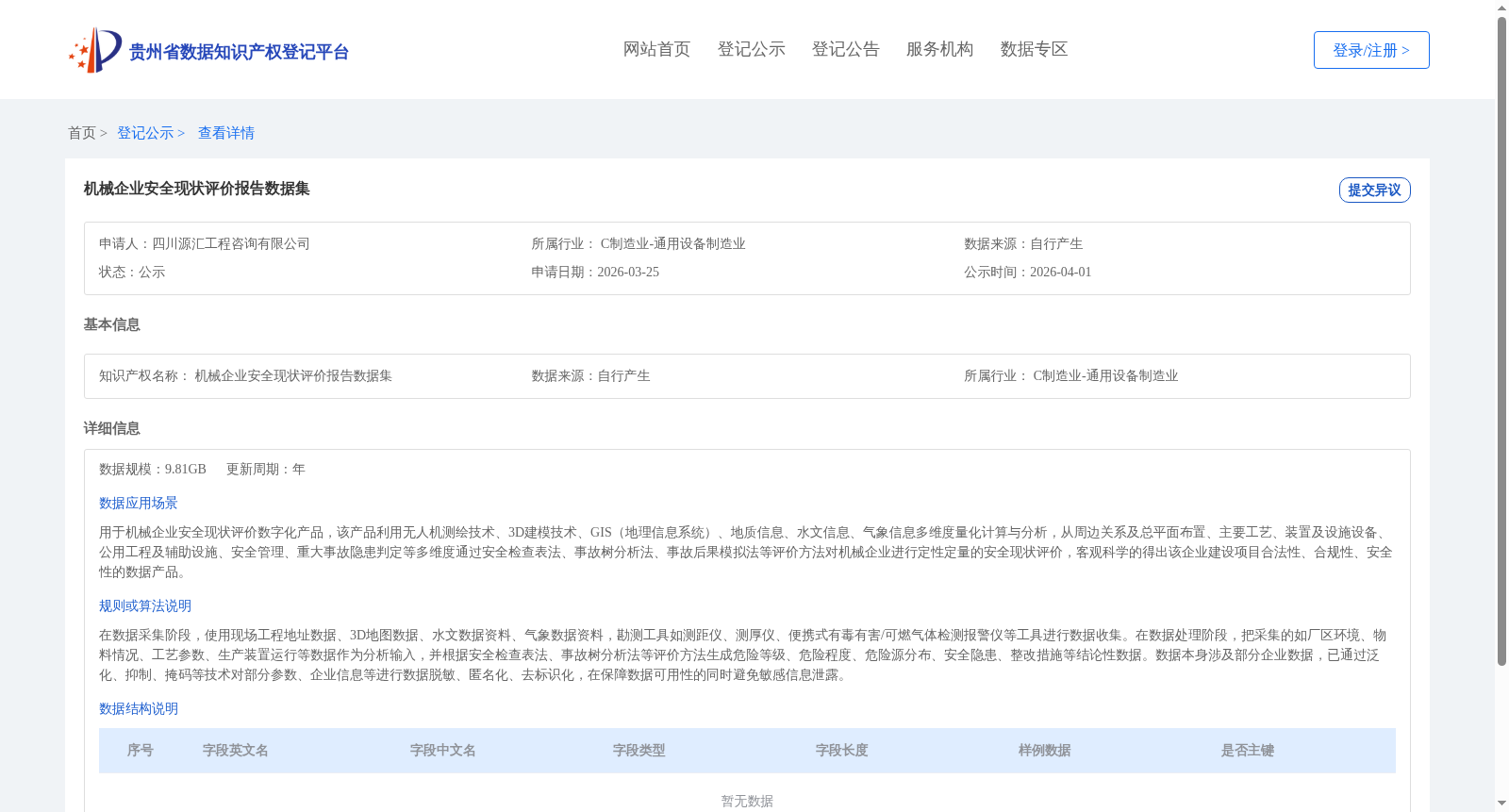The image size is (1509, 812).
Task: Click 暂无数据 empty table message
Action: coord(747,801)
